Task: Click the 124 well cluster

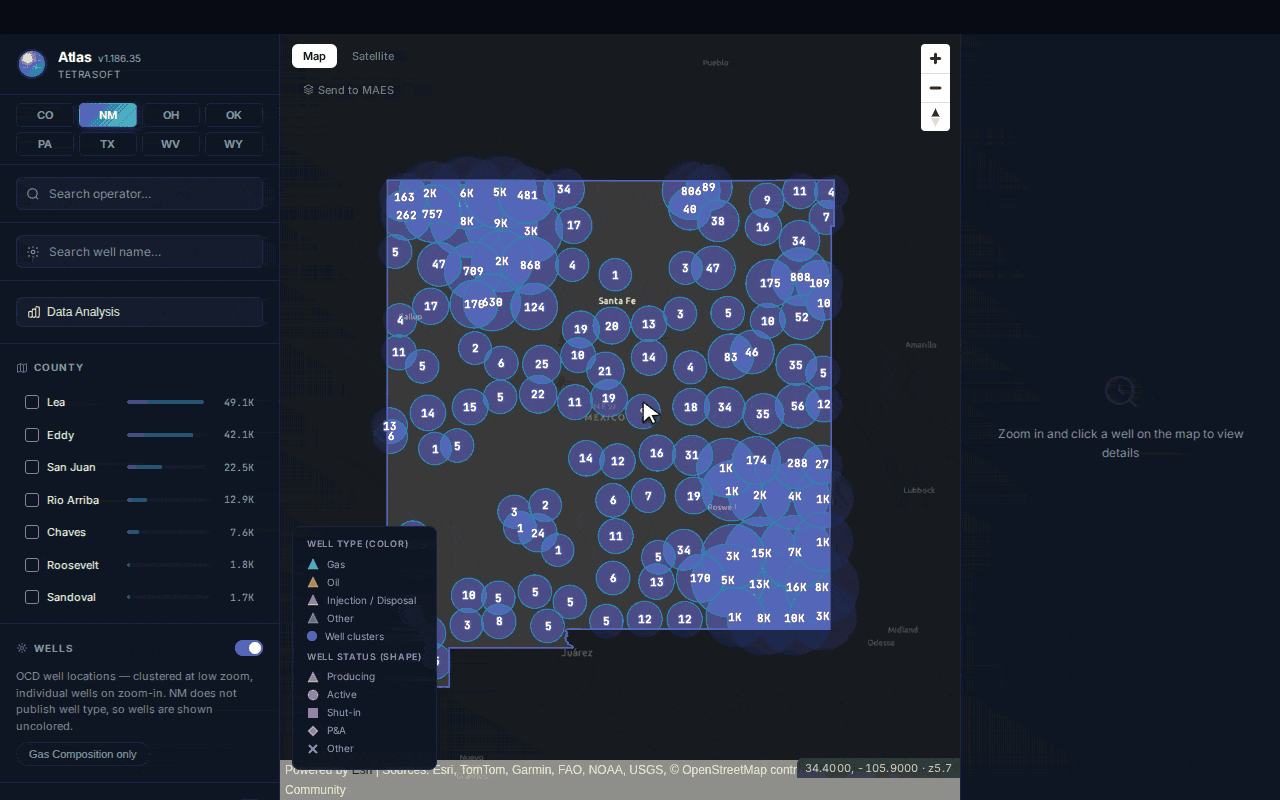Action: 534,307
